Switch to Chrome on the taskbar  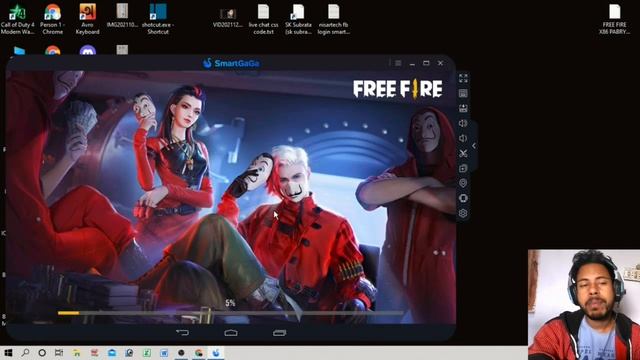199,353
